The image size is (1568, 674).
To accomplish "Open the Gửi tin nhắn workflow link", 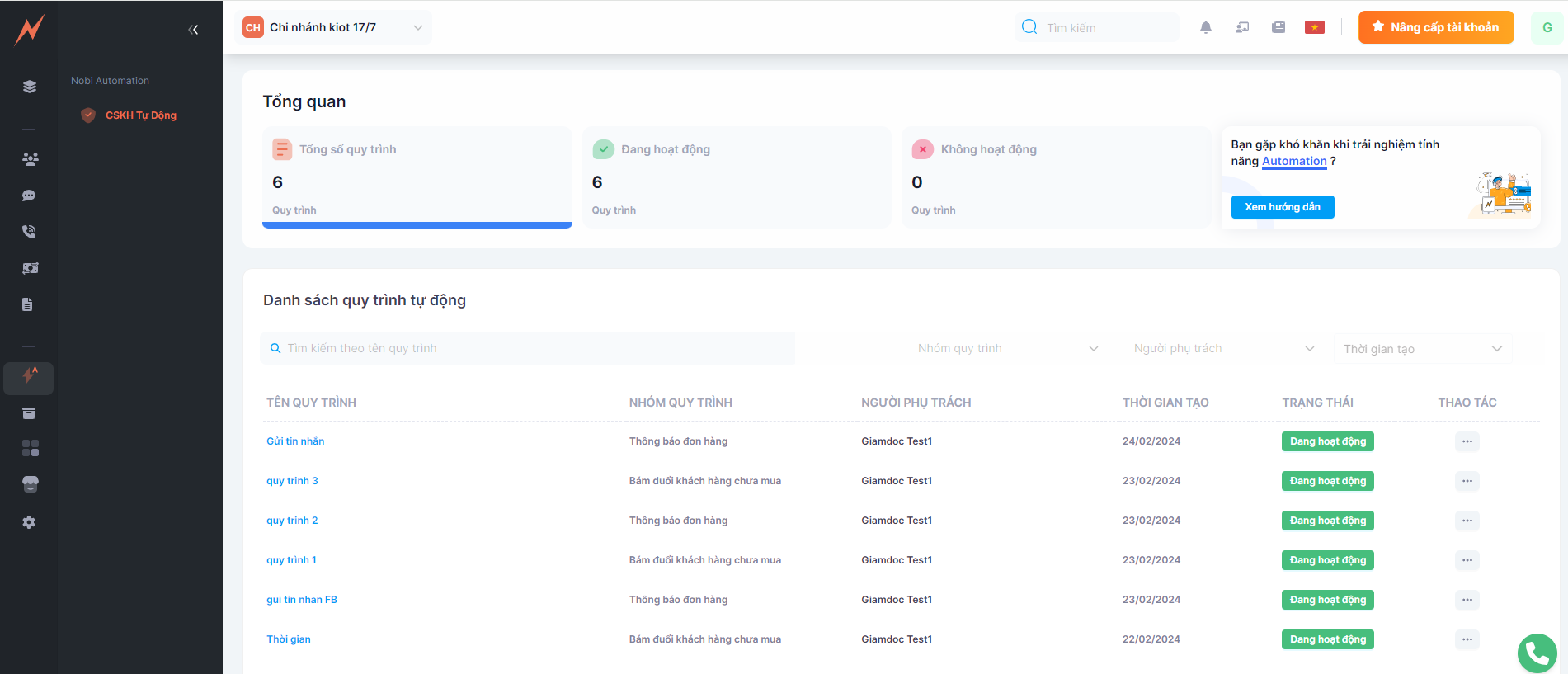I will coord(295,441).
